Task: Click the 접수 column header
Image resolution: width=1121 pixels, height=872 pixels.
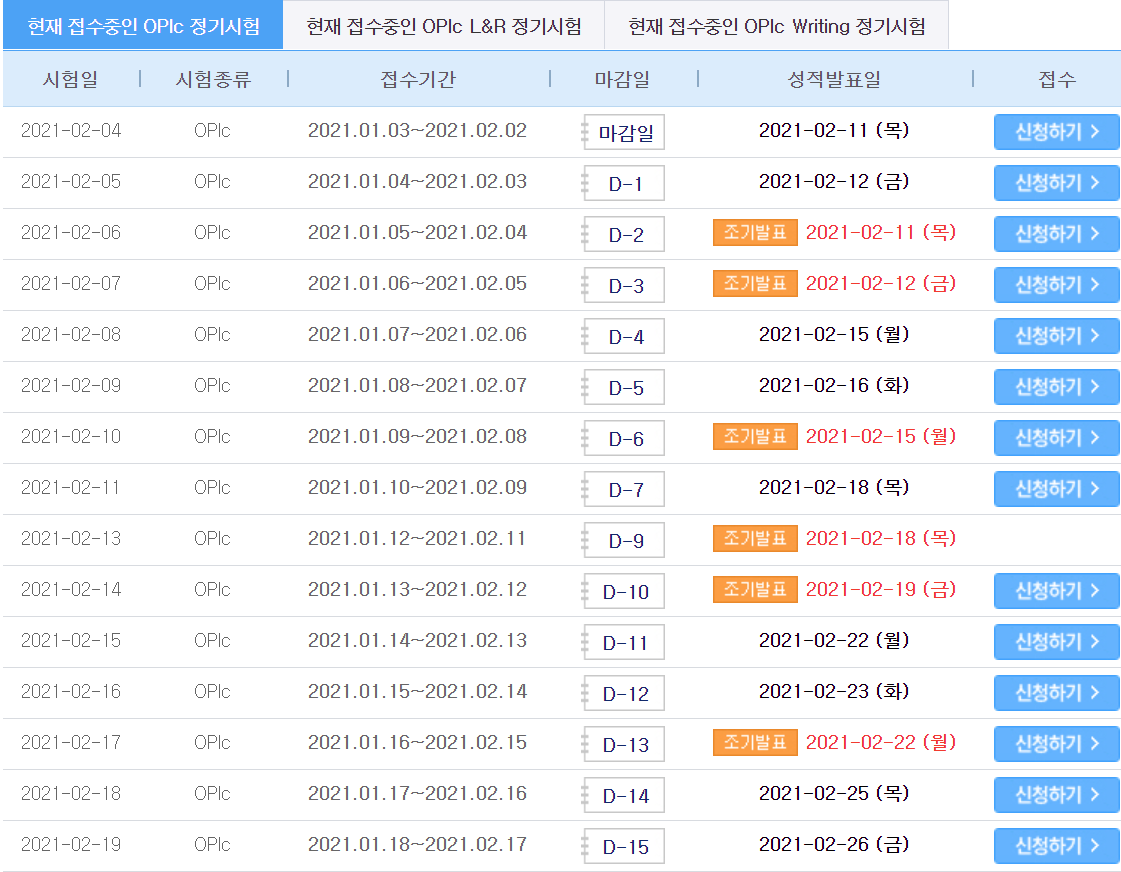Action: 1057,79
